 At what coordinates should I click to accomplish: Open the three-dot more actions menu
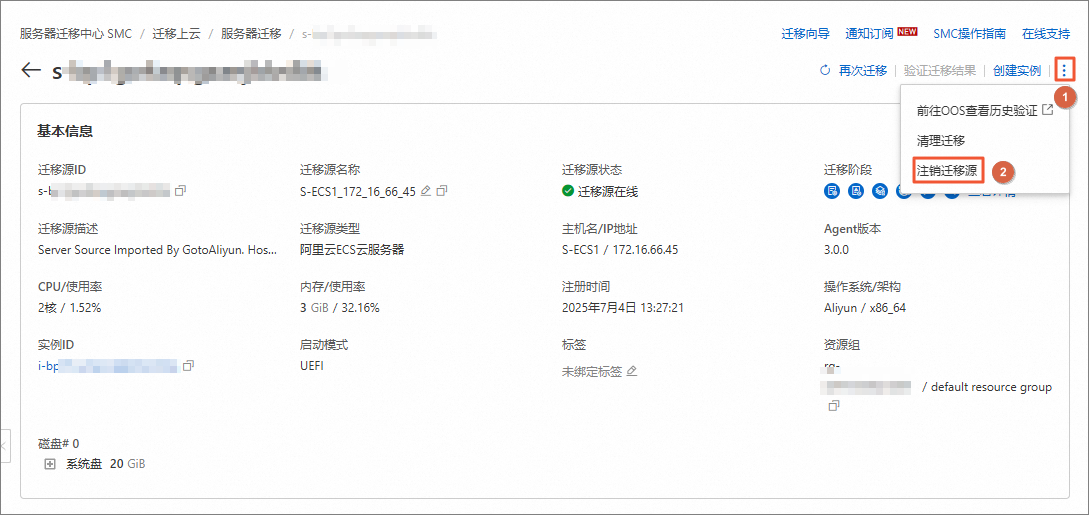(x=1064, y=70)
